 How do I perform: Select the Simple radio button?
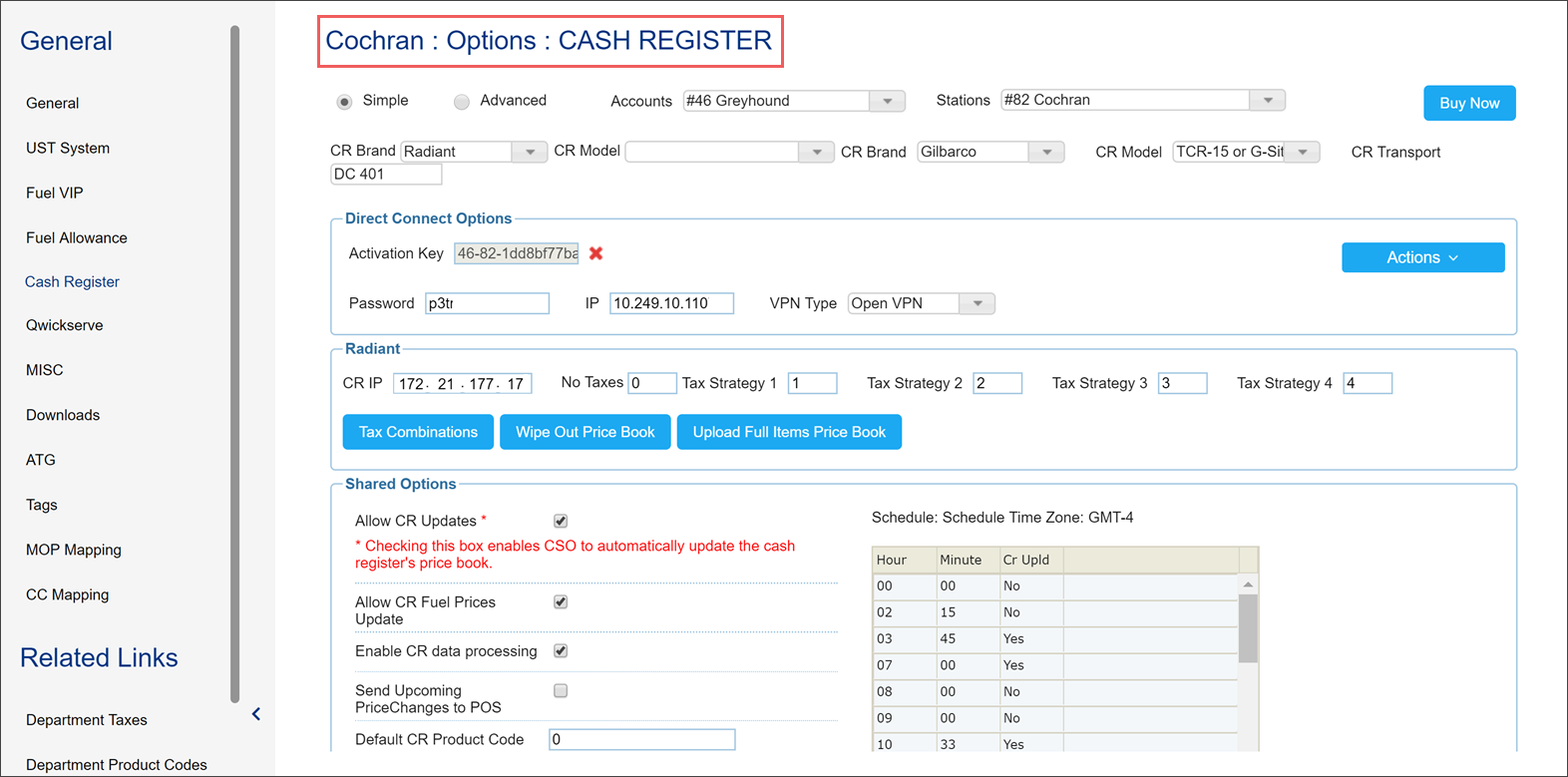344,102
